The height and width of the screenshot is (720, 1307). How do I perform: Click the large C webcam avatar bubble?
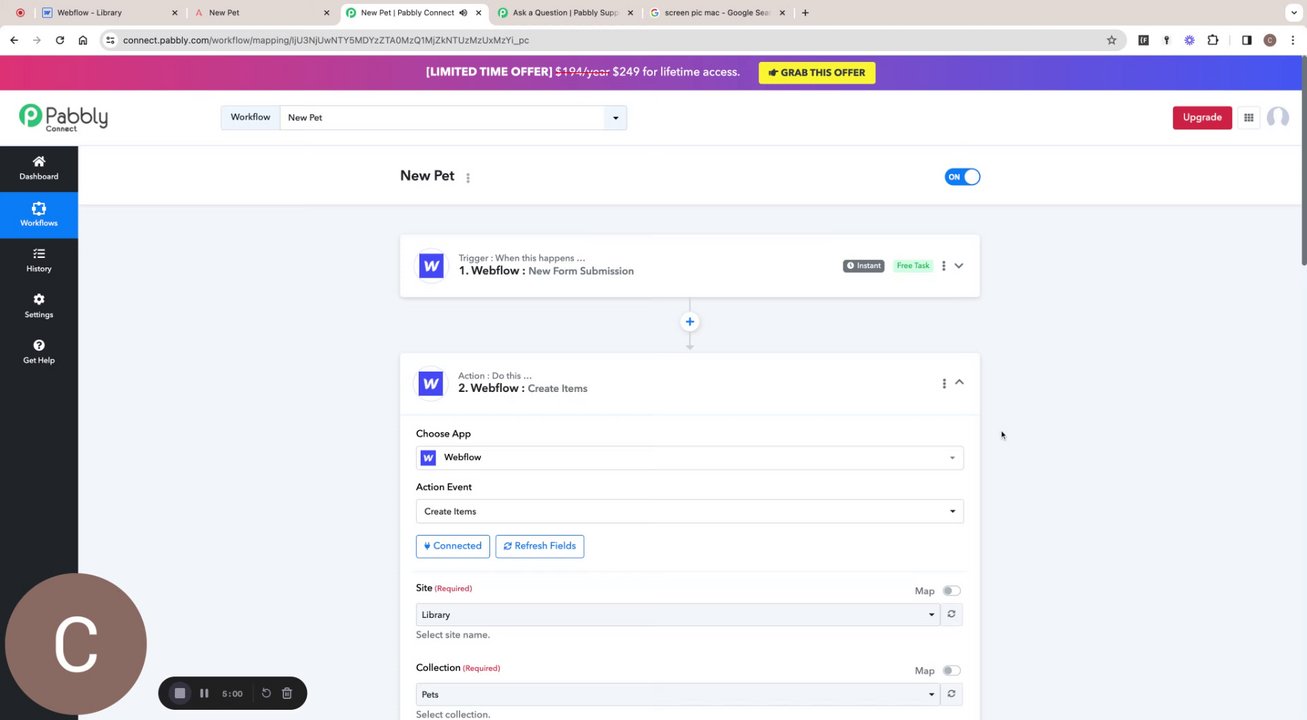(76, 644)
